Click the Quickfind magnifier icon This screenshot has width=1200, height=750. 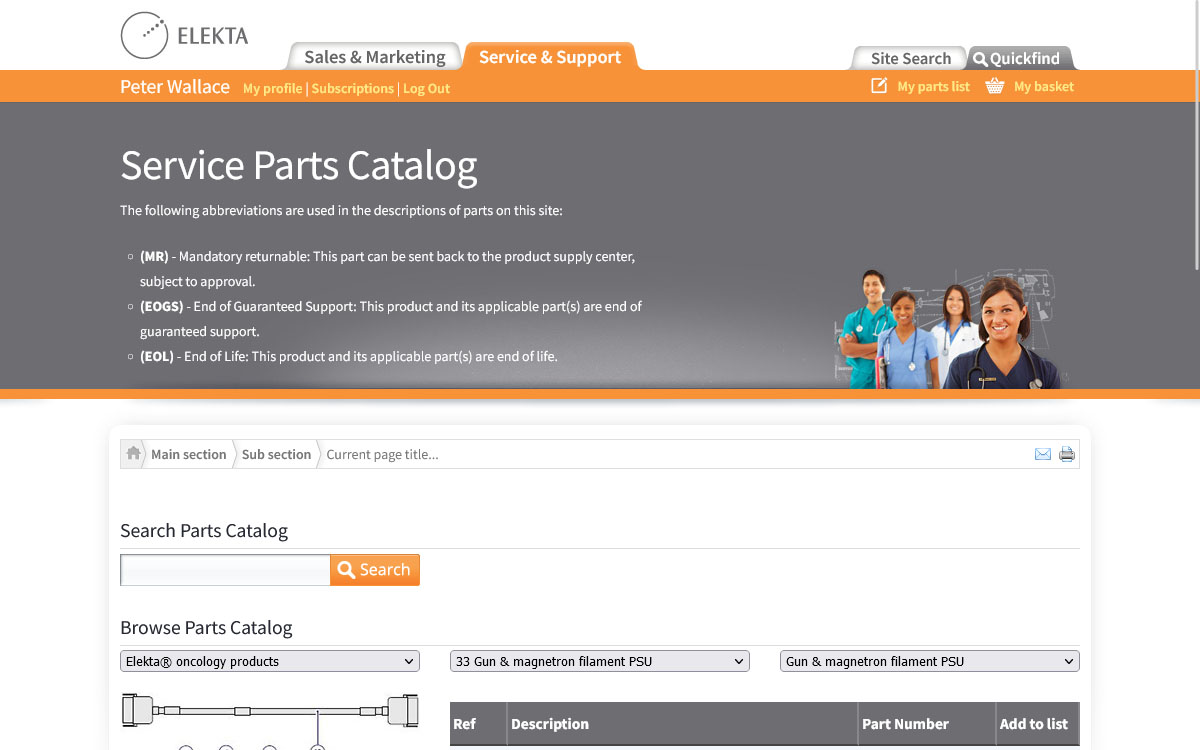pos(980,59)
